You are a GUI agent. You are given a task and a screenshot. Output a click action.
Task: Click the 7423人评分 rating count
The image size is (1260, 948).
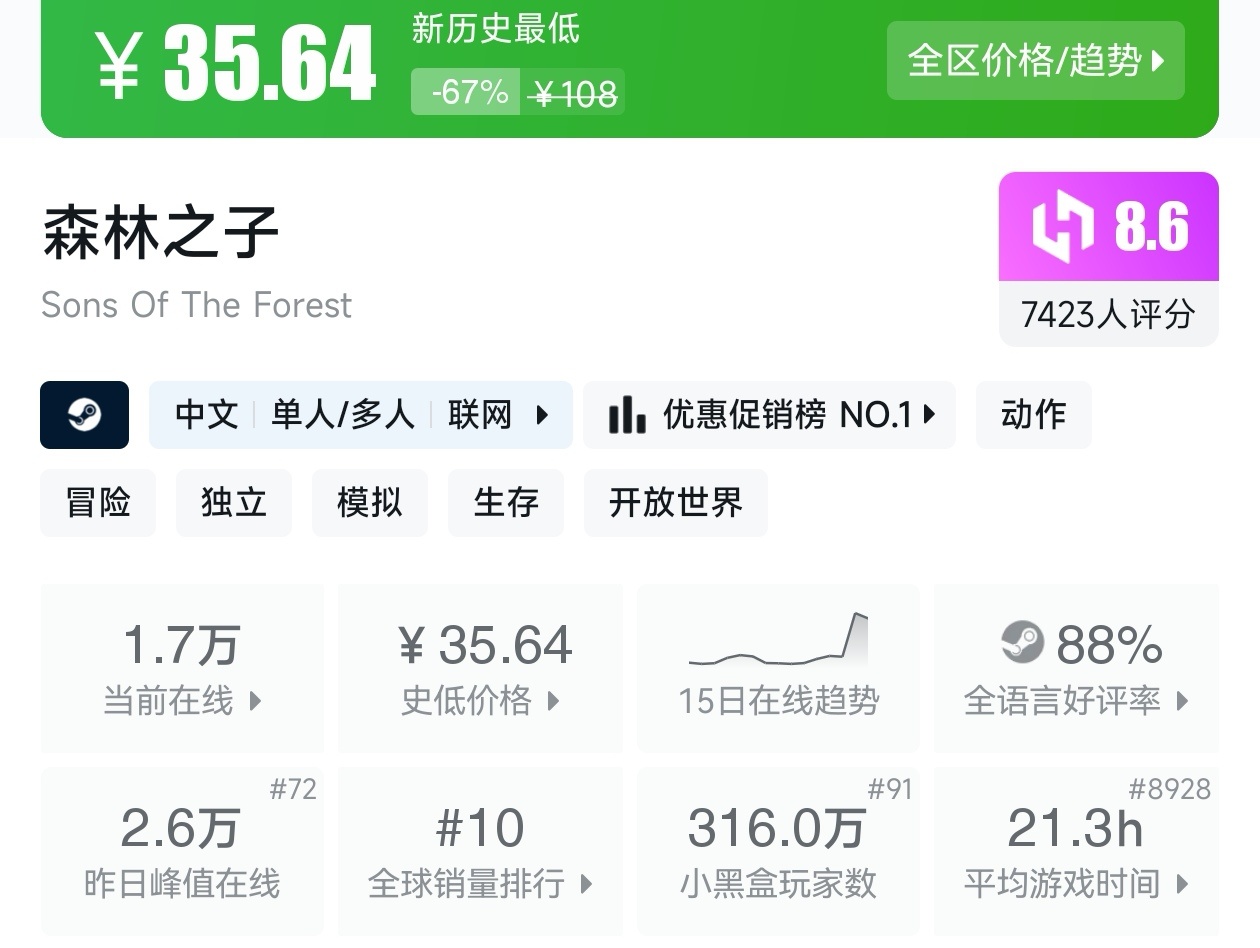pyautogui.click(x=1108, y=315)
